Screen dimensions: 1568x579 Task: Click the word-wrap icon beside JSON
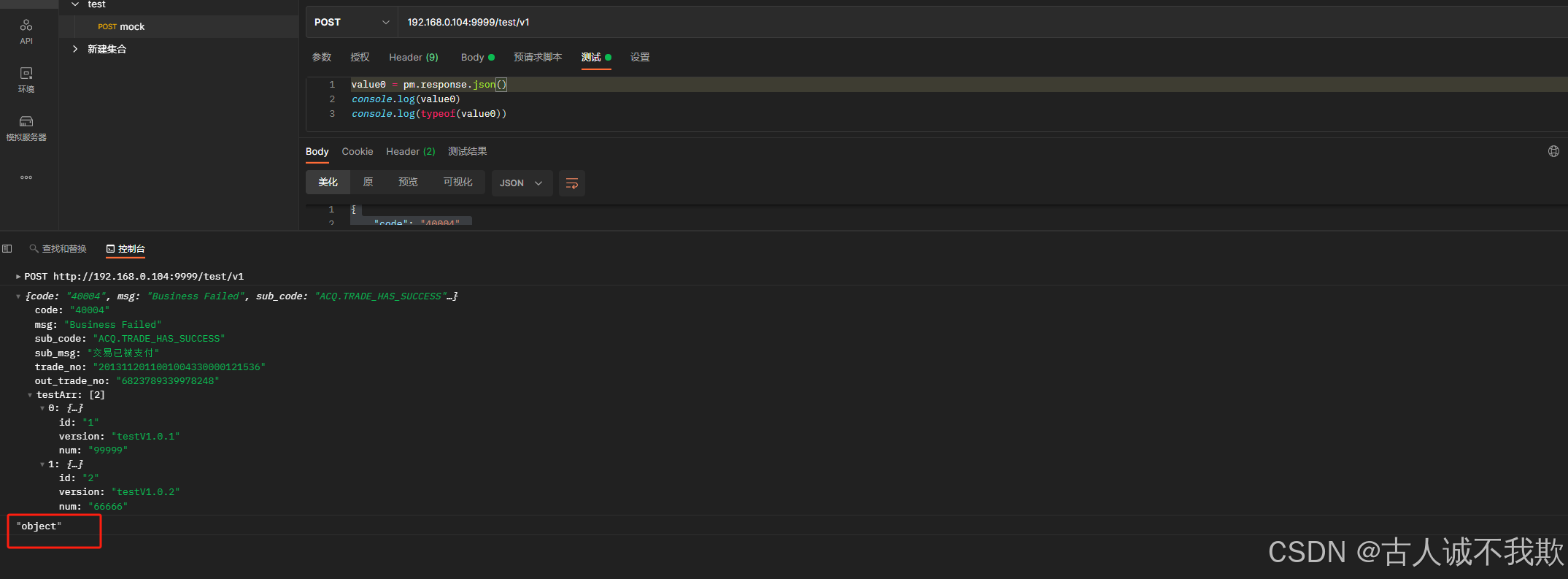(572, 183)
